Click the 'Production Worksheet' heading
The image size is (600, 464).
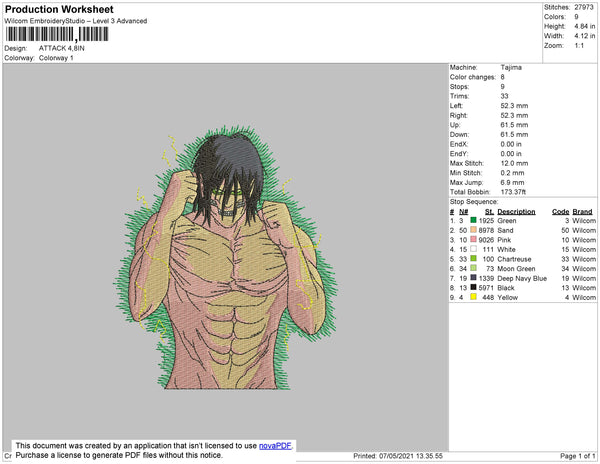pyautogui.click(x=59, y=9)
